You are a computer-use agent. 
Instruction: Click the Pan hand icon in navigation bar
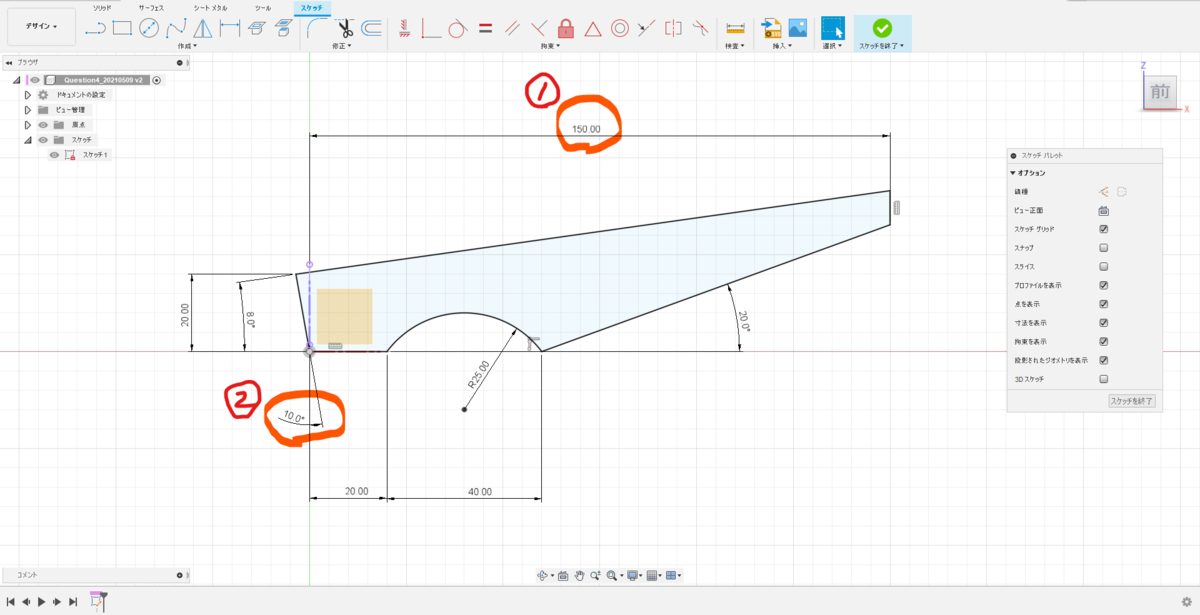click(x=579, y=575)
